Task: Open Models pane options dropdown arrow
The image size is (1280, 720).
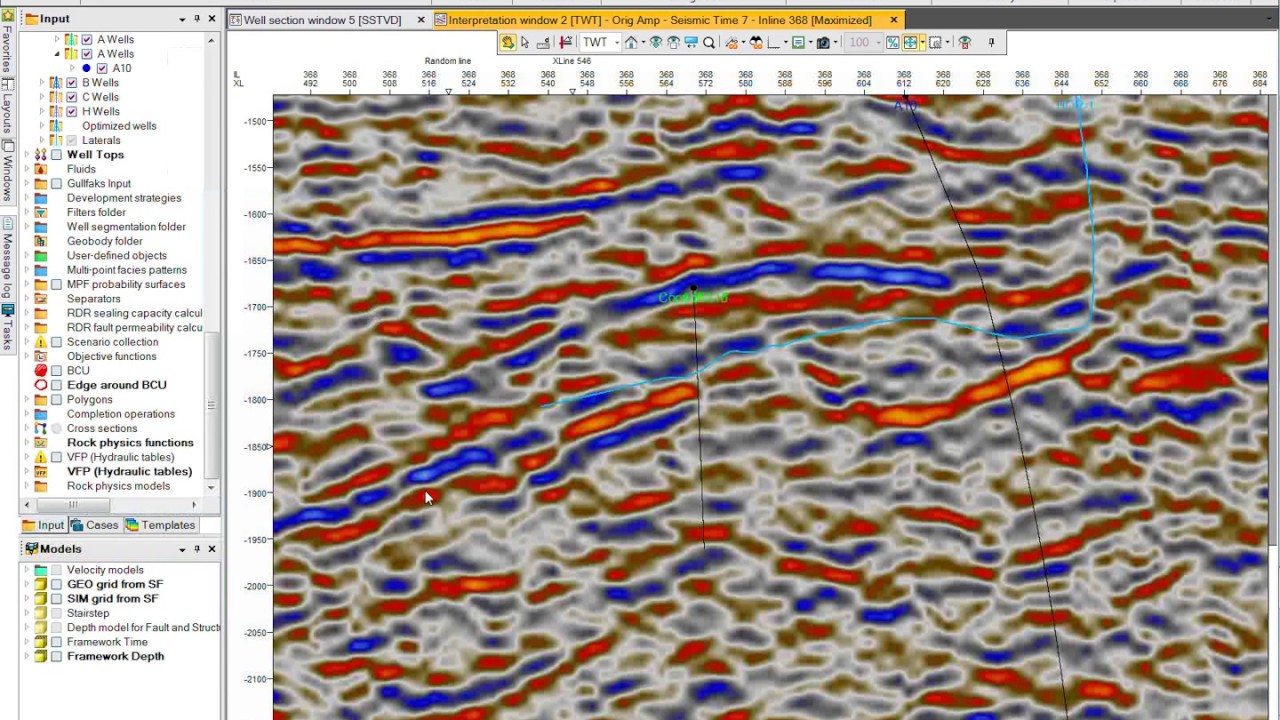Action: coord(182,549)
